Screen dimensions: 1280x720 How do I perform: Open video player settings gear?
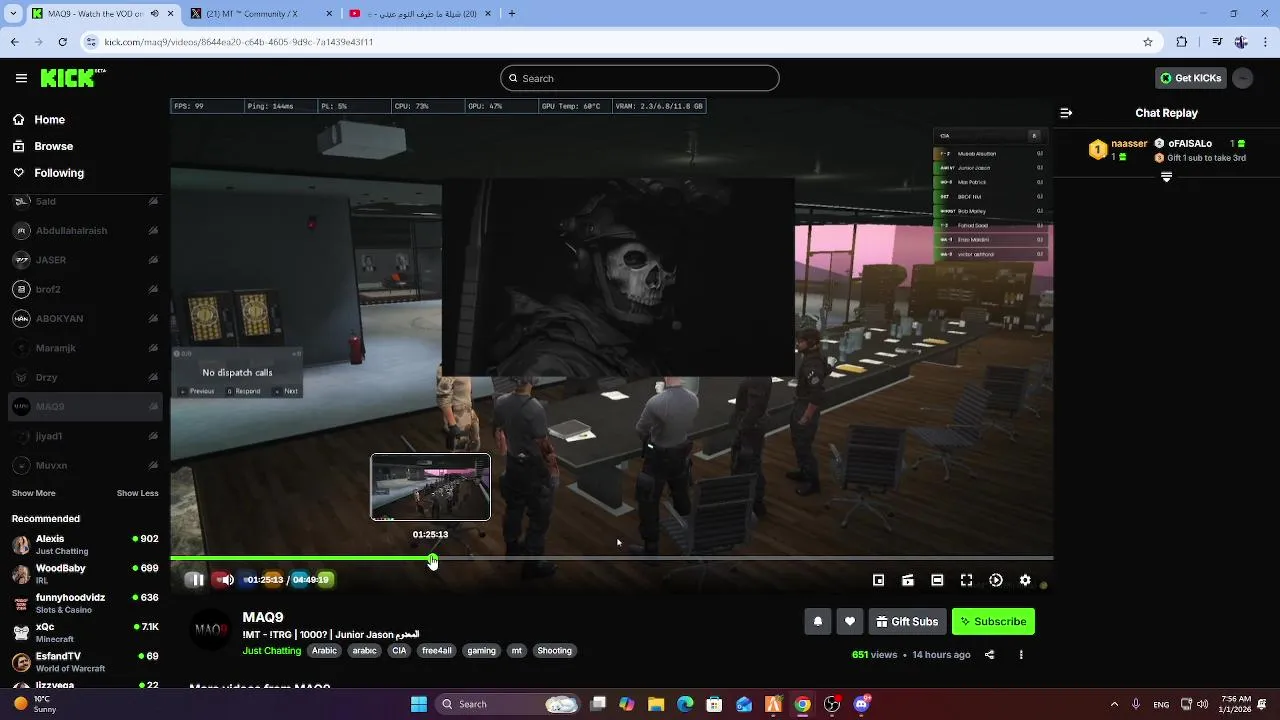(1025, 580)
